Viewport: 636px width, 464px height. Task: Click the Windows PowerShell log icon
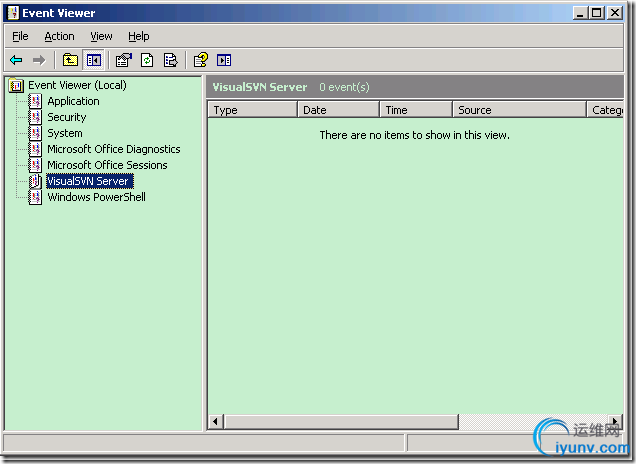coord(36,197)
